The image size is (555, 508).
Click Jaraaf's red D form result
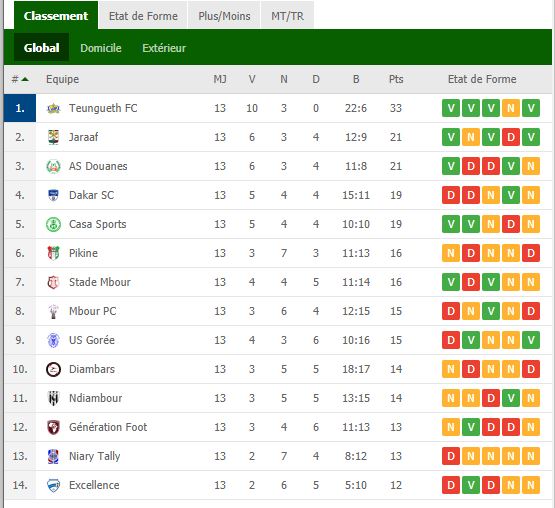pos(510,137)
